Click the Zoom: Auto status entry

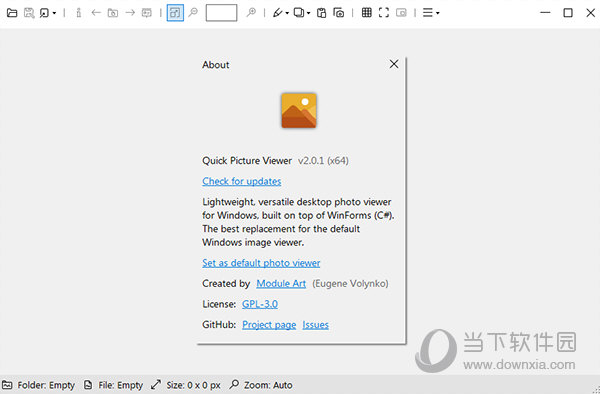[x=268, y=385]
